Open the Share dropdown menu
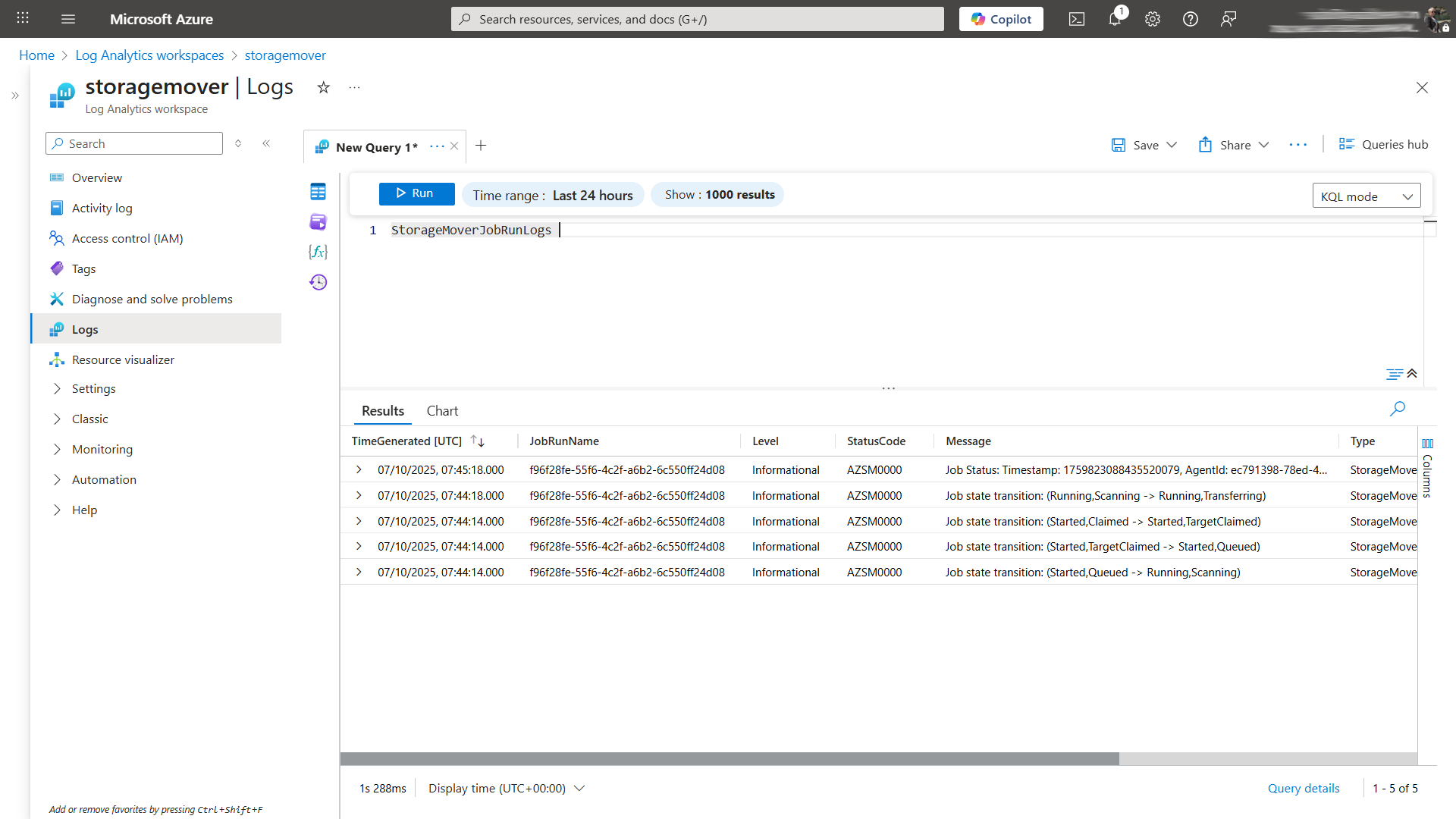The width and height of the screenshot is (1456, 819). (1233, 144)
